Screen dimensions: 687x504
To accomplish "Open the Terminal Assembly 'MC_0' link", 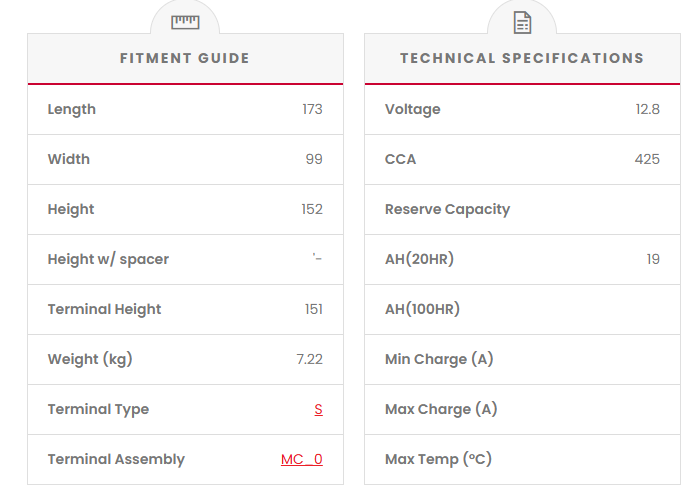I will click(301, 459).
